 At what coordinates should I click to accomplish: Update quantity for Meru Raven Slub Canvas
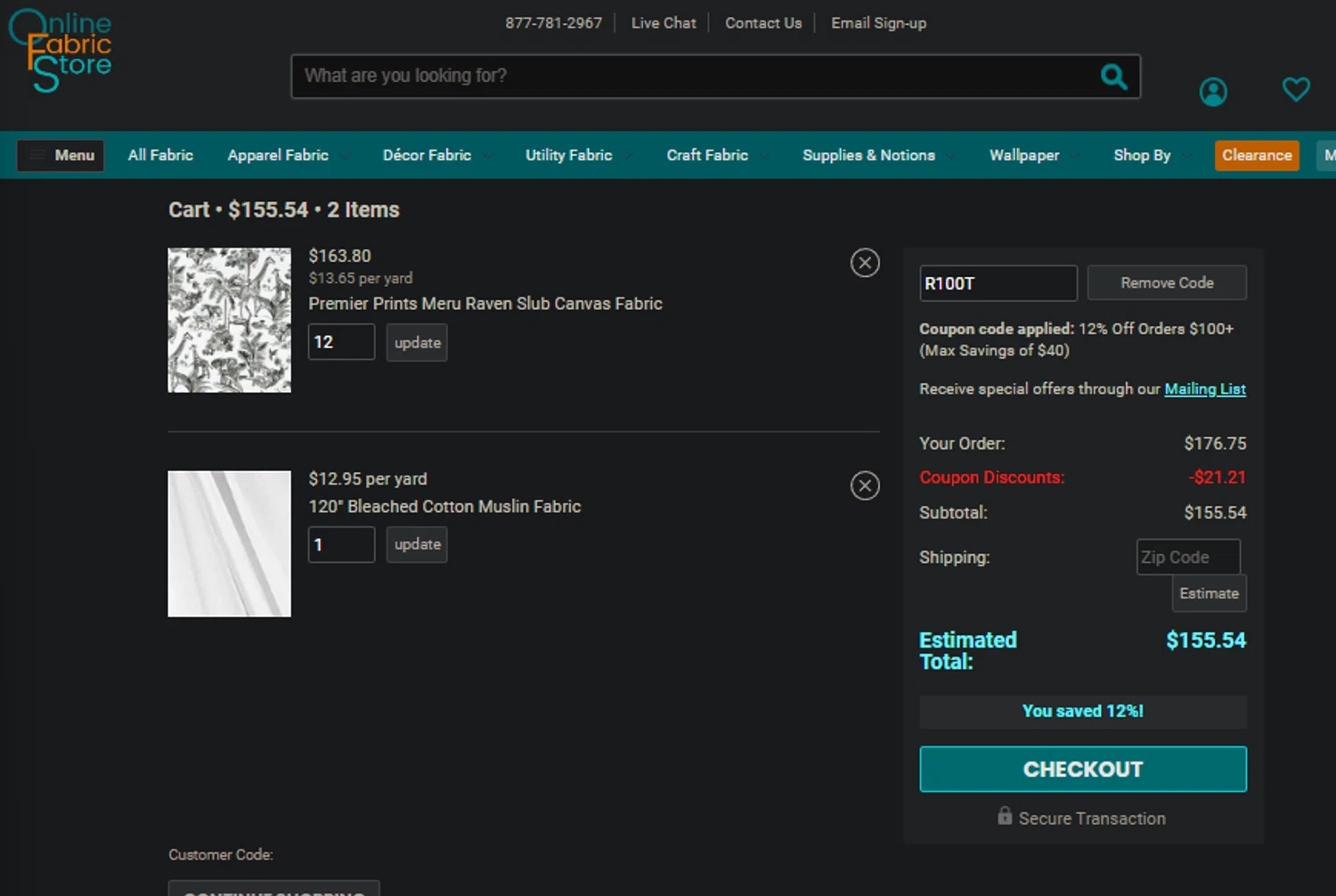(417, 343)
